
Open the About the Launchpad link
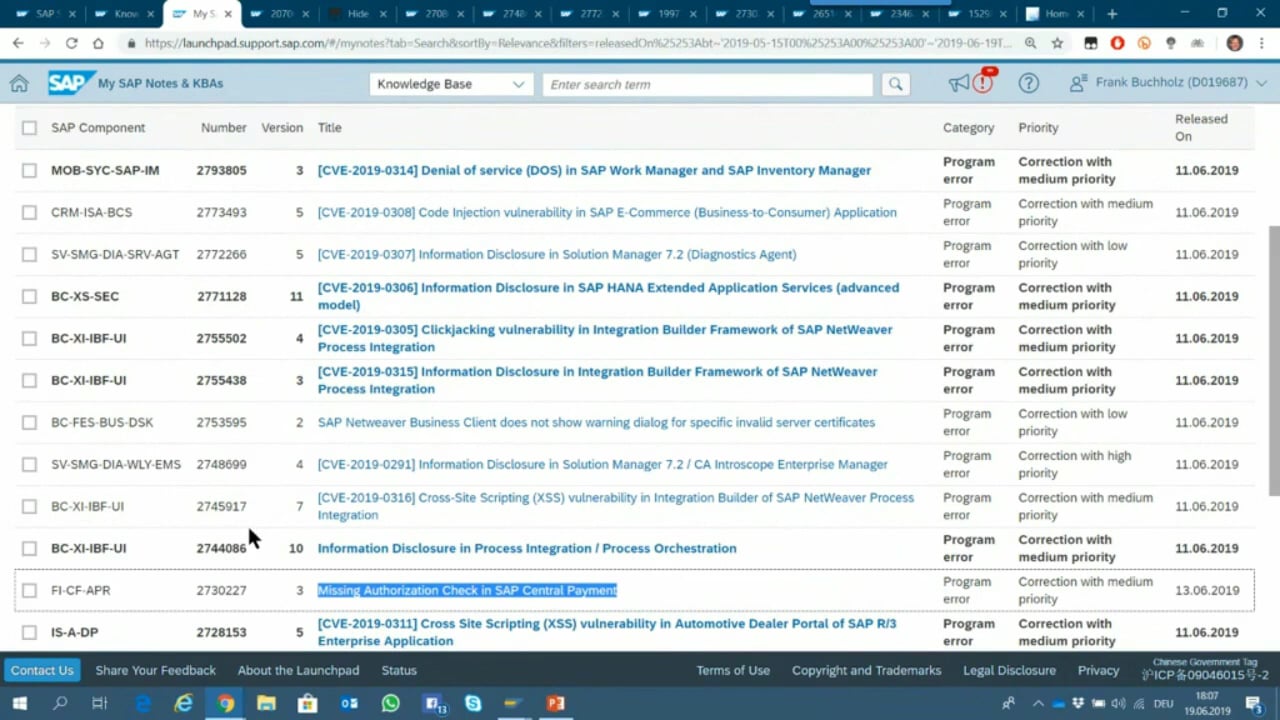[298, 670]
